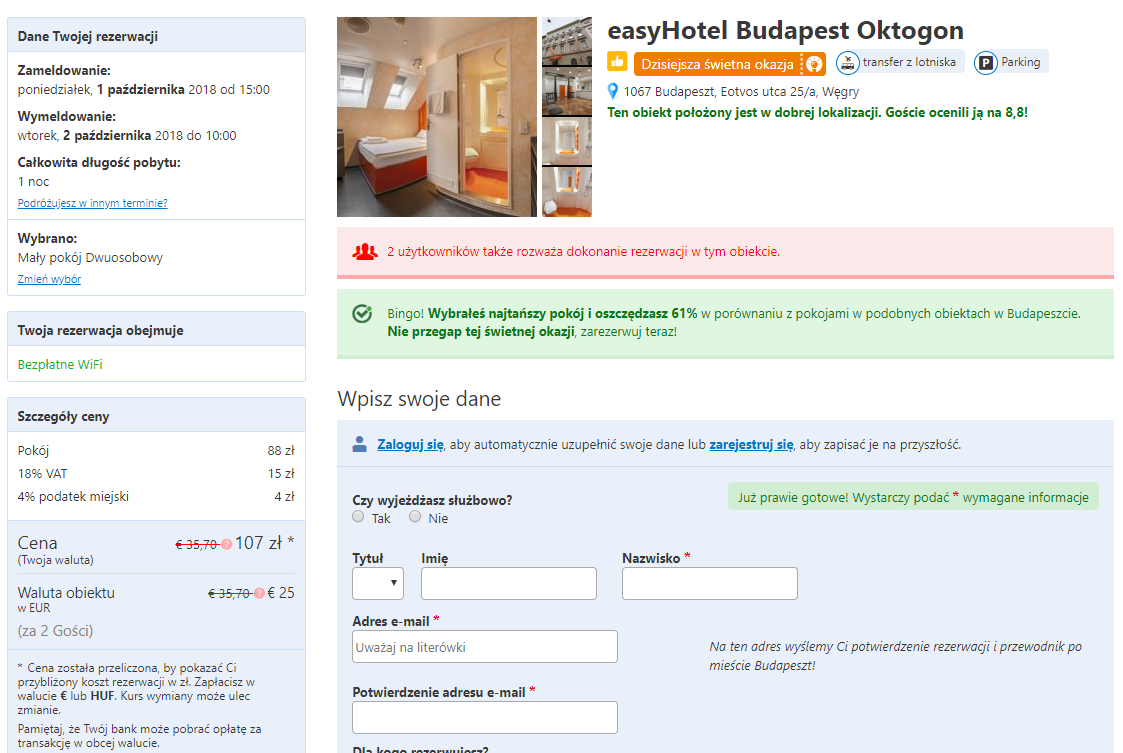
Task: Select Tak for business trip
Action: [x=358, y=517]
